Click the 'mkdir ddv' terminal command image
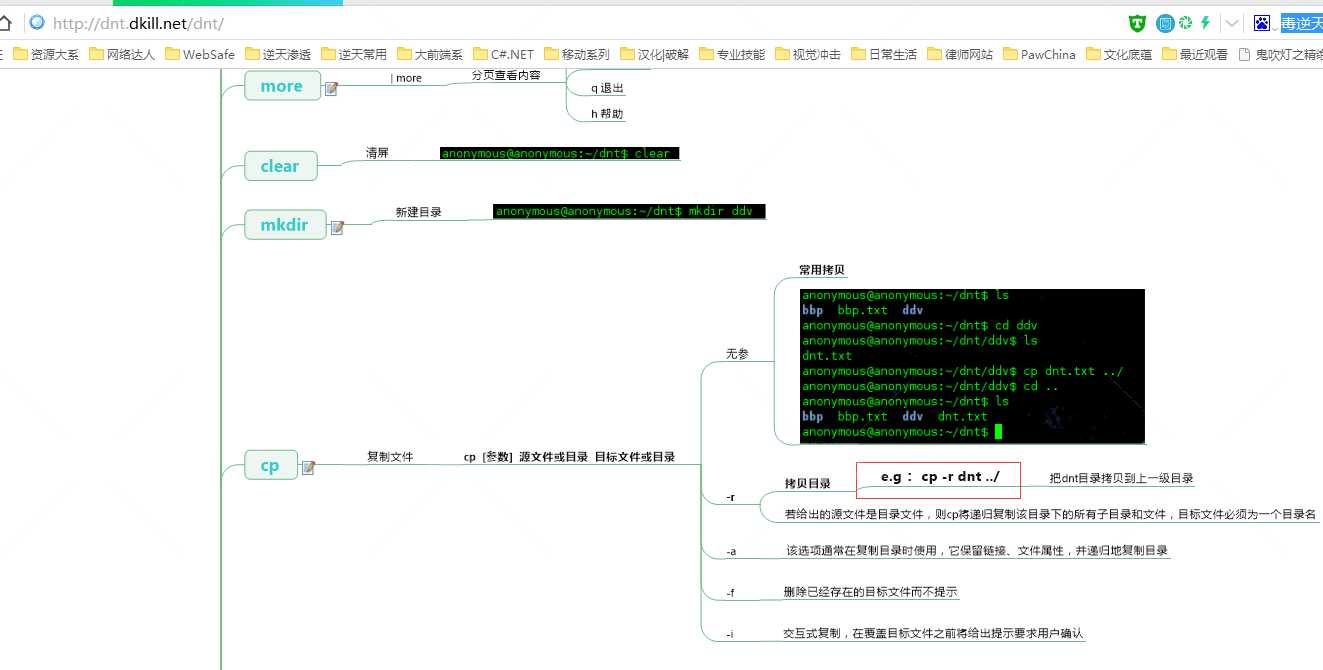Image resolution: width=1323 pixels, height=670 pixels. pyautogui.click(x=629, y=211)
